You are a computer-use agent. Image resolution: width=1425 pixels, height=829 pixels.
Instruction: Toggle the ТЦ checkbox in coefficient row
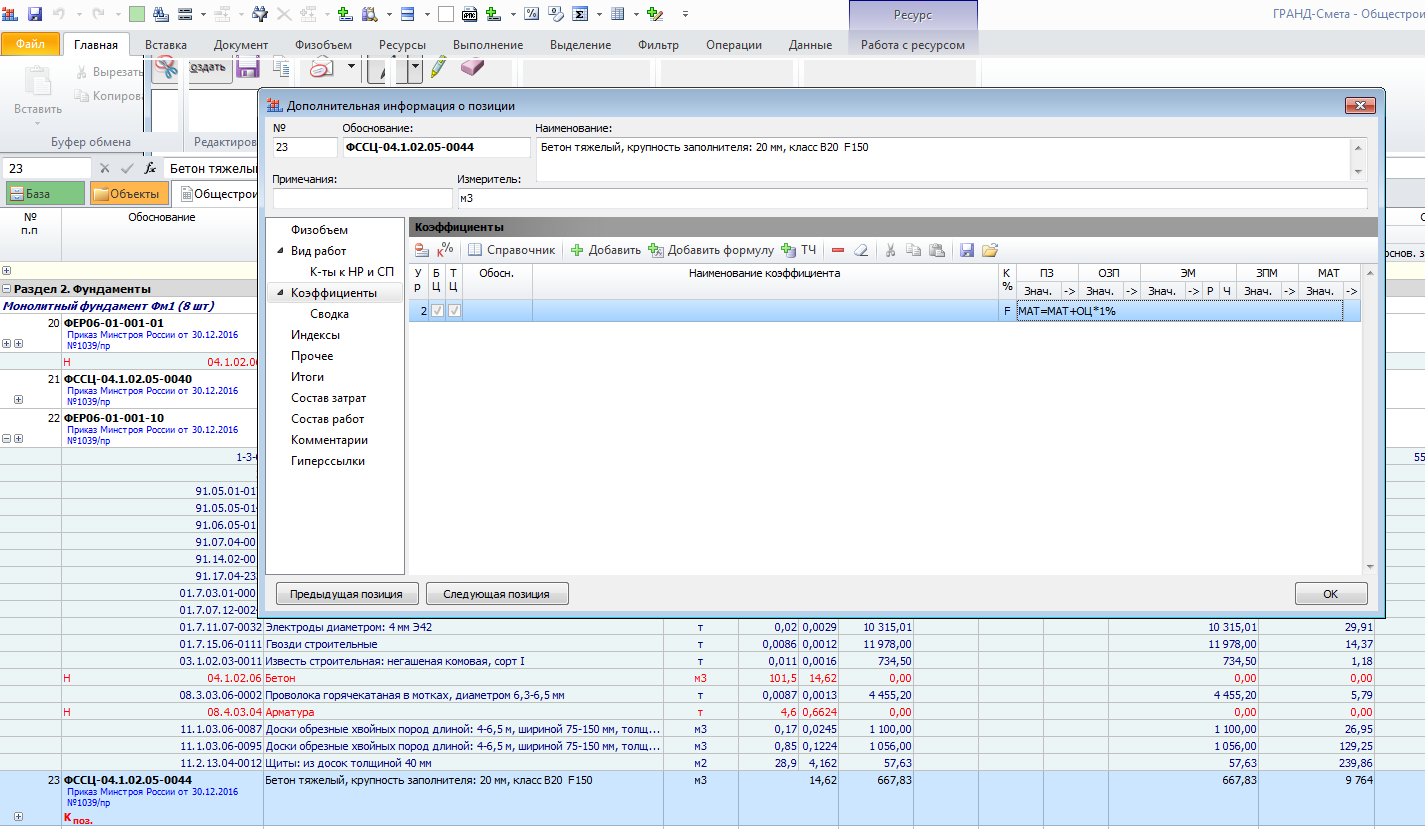pos(454,311)
